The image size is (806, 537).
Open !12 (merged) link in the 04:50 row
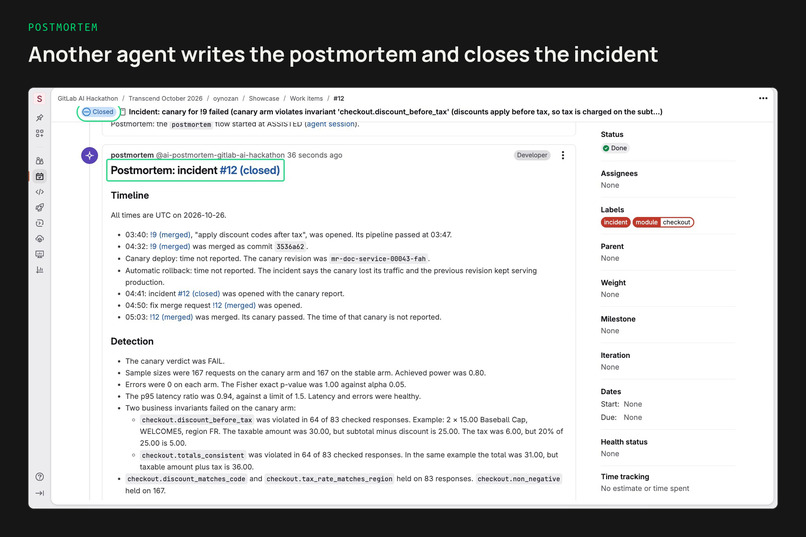coord(234,306)
